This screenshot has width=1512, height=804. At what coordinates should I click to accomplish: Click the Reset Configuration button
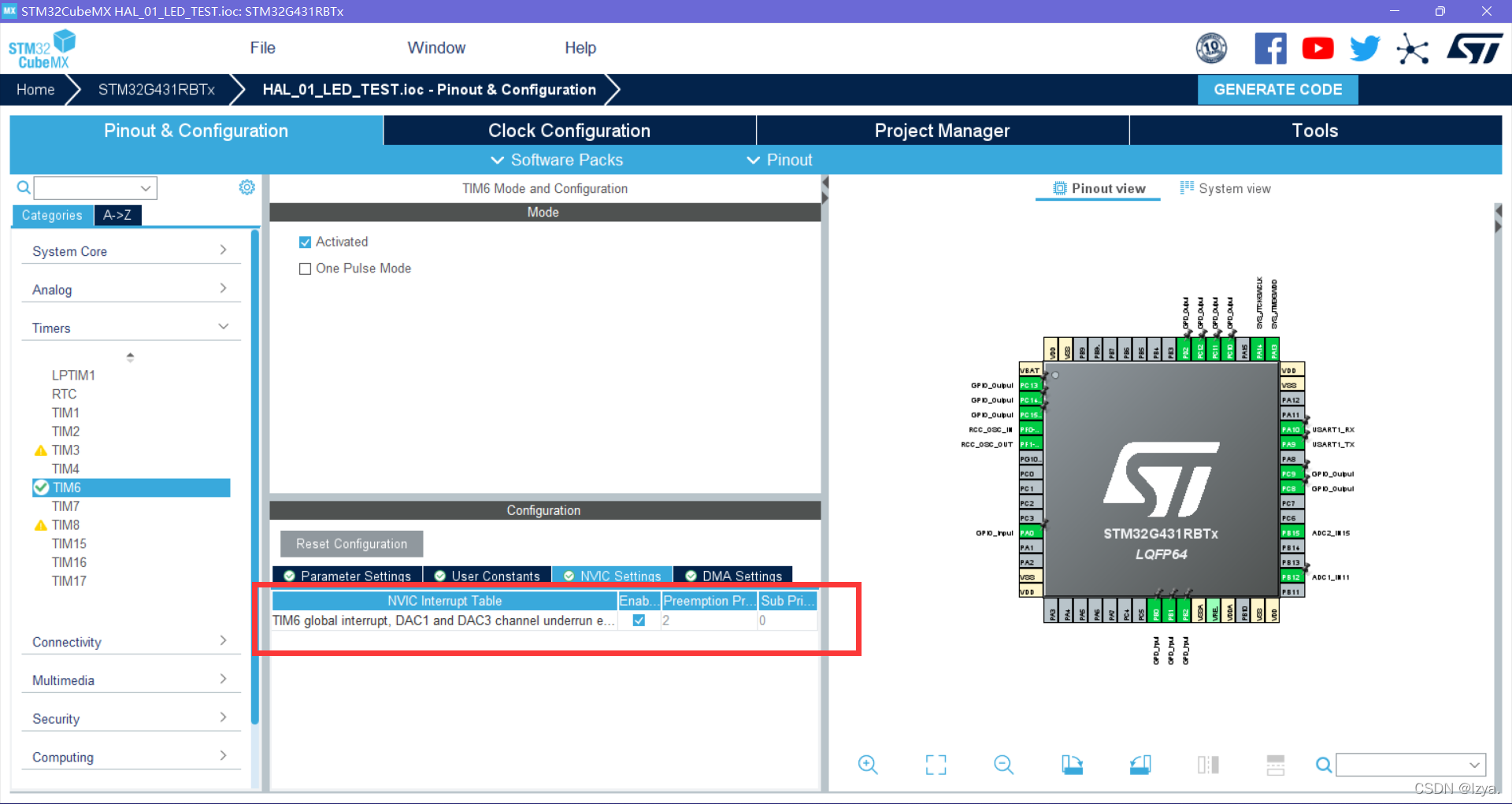(x=352, y=544)
